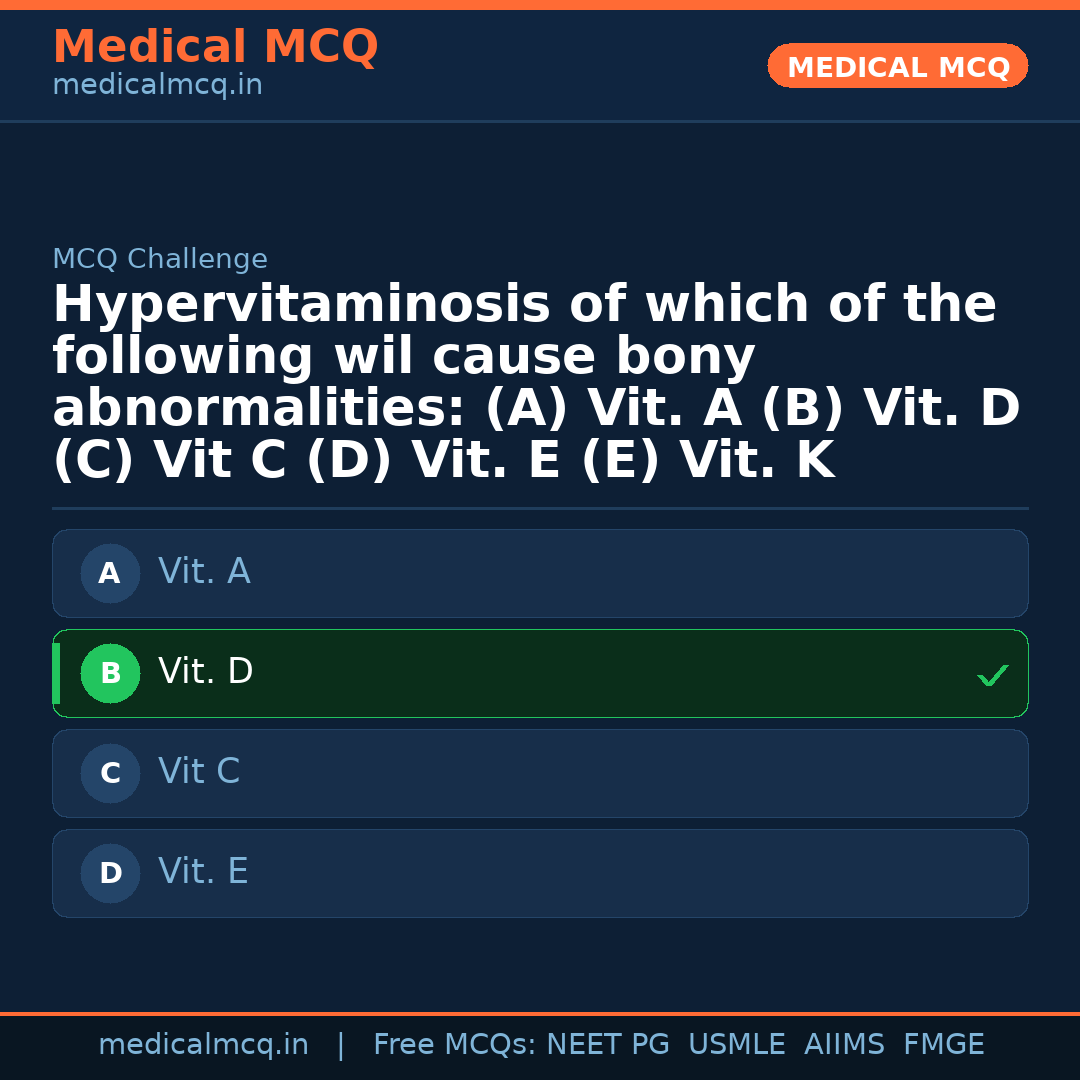
Task: Click the green accent bar beside Vit. D
Action: (x=55, y=673)
